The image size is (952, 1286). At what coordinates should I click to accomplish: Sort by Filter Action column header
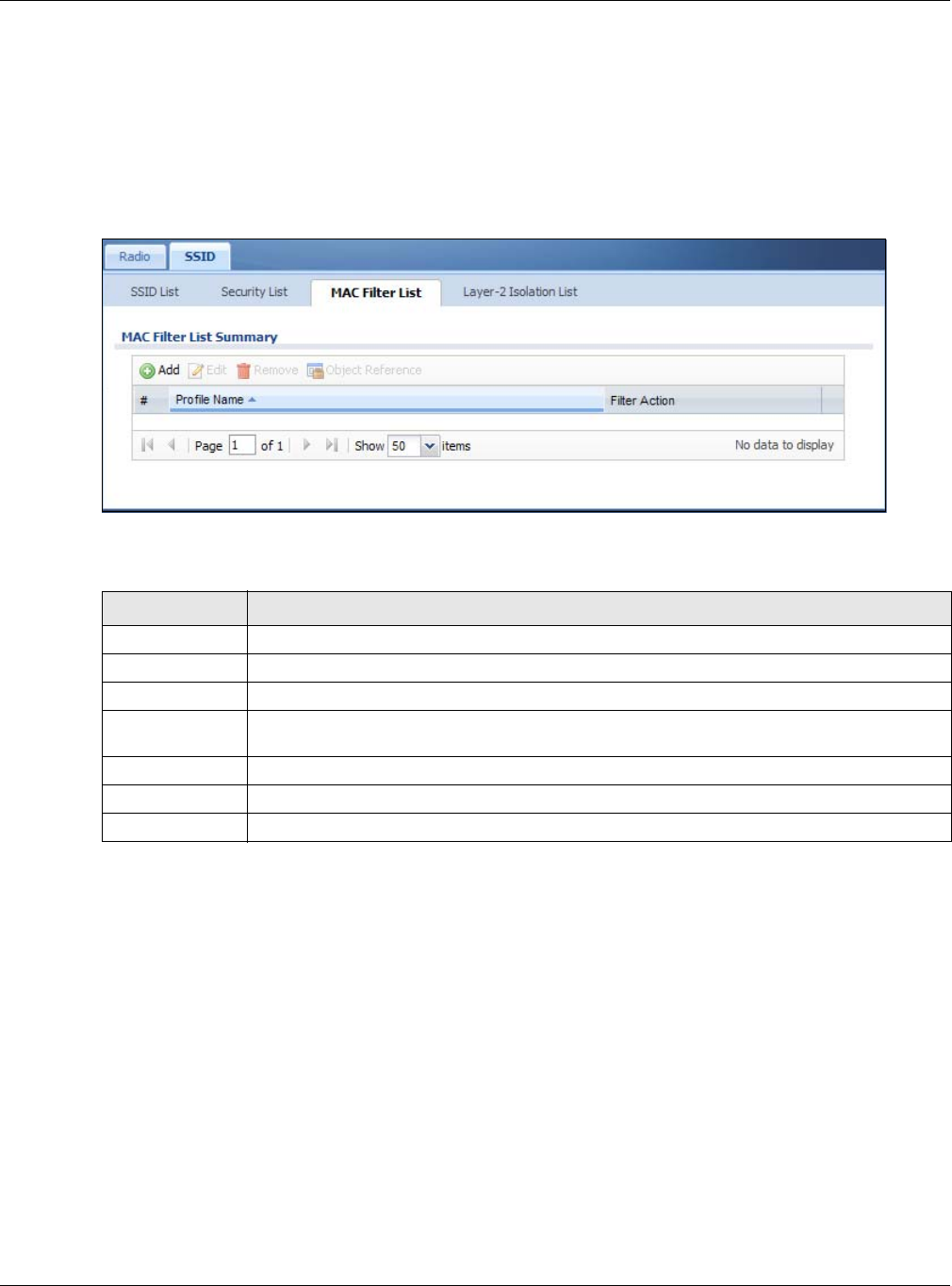713,401
